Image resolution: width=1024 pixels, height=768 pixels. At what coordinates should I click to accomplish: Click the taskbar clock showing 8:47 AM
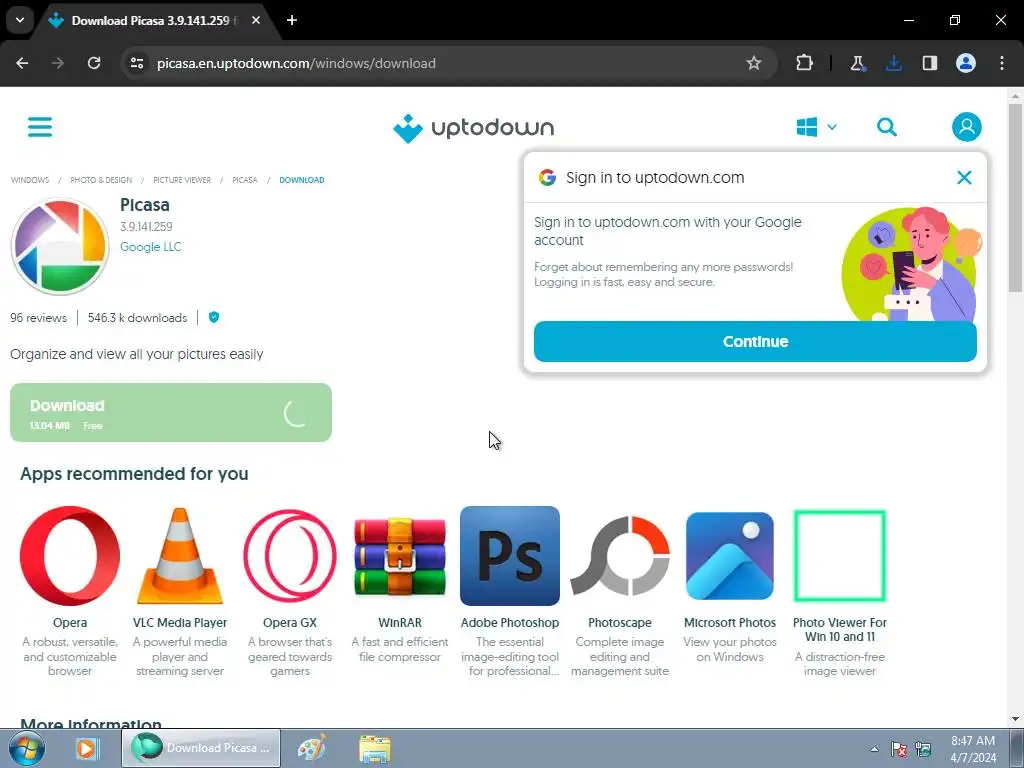click(973, 749)
